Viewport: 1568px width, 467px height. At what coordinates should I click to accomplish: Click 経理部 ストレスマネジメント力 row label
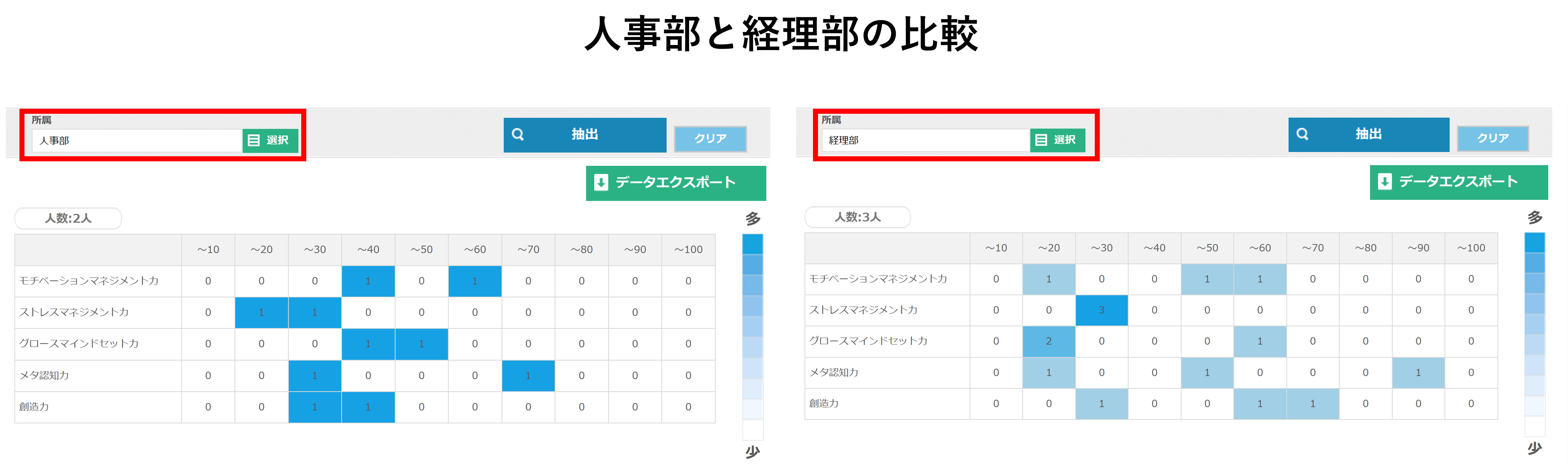tap(863, 310)
